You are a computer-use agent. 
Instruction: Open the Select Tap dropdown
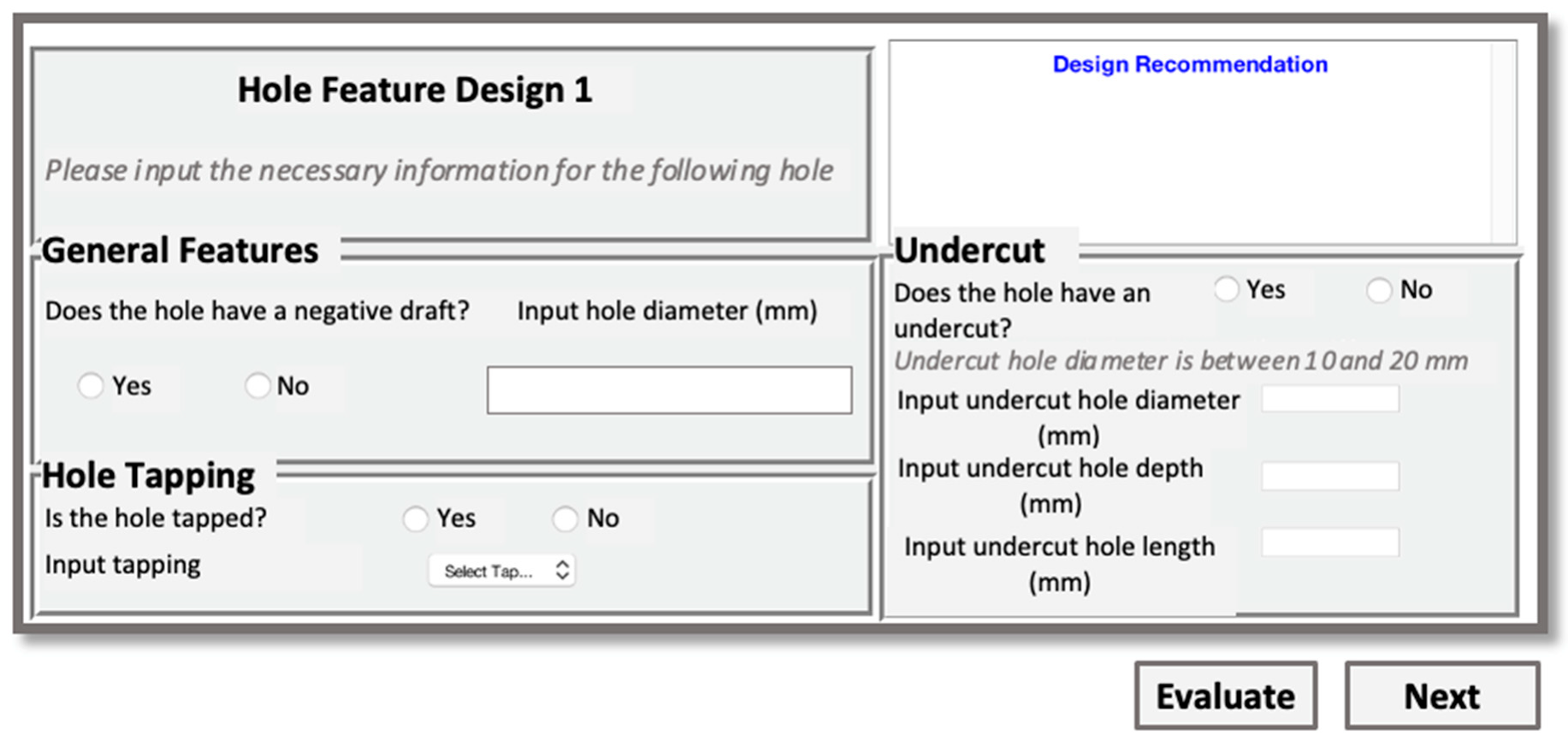click(x=502, y=571)
